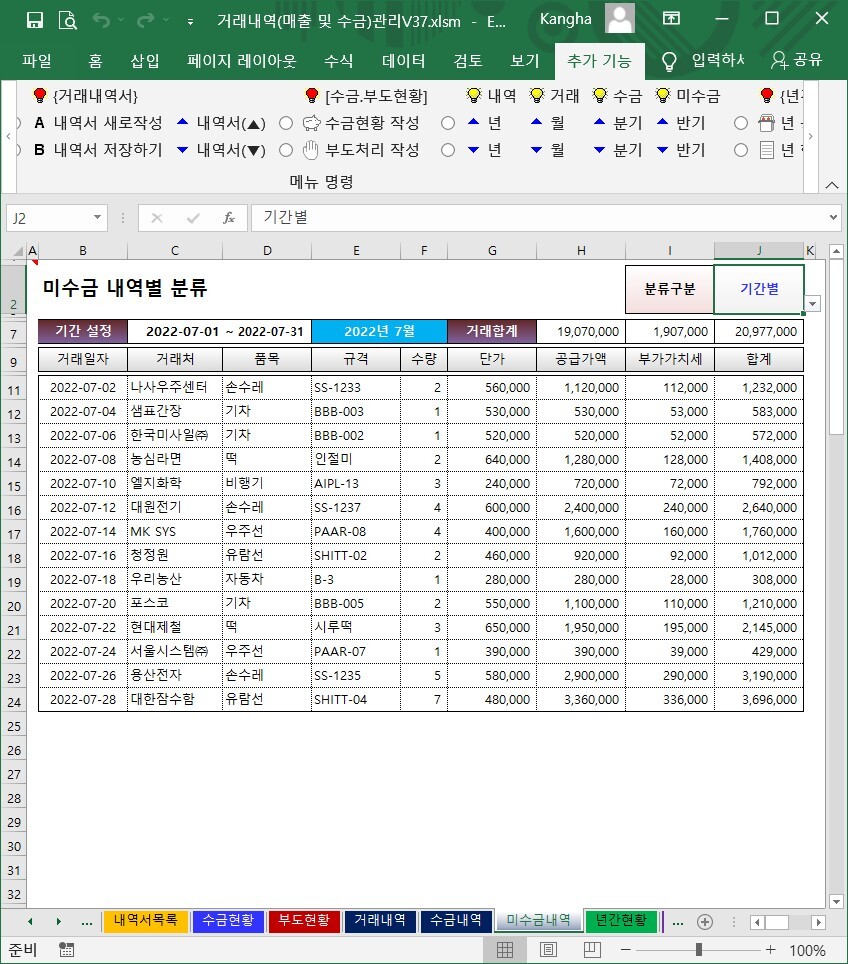Screen dimensions: 848x964
Task: Click 부도처리 작성 hand icon
Action: pyautogui.click(x=311, y=150)
